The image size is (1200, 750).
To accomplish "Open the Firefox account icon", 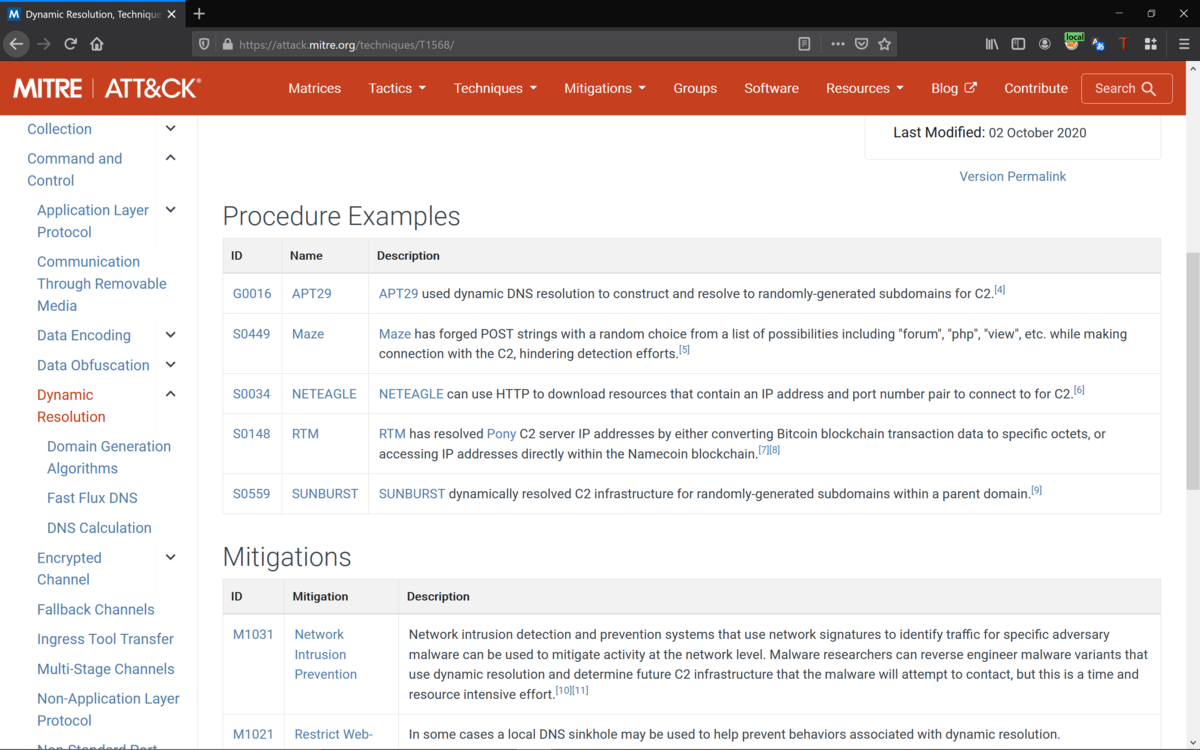I will [x=1045, y=44].
